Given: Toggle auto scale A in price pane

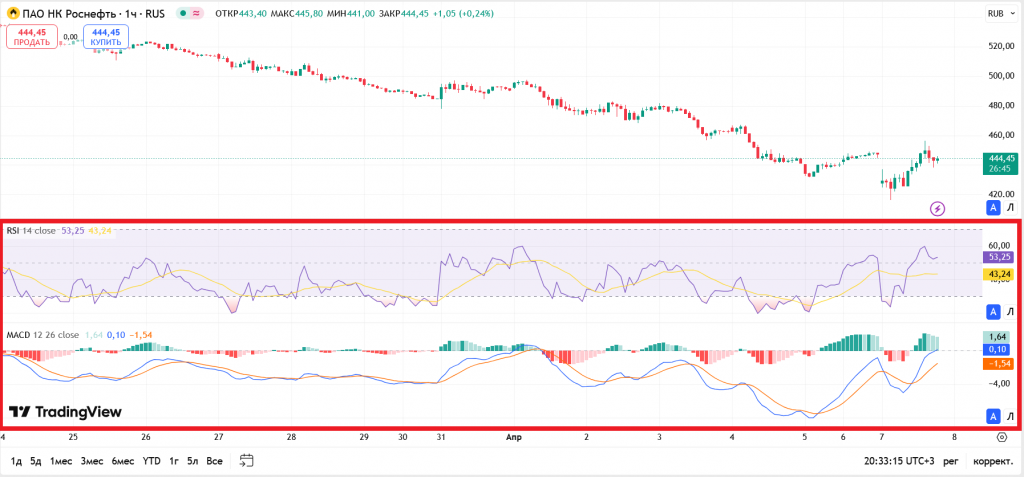Looking at the screenshot, I should click(993, 208).
